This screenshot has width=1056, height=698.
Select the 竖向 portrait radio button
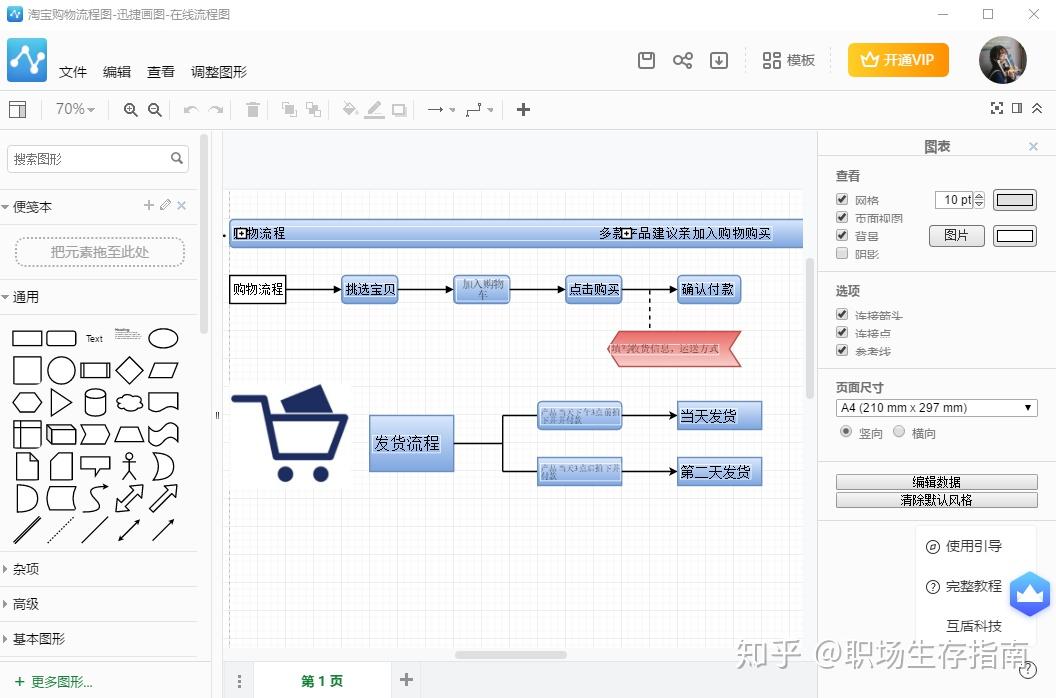[846, 432]
